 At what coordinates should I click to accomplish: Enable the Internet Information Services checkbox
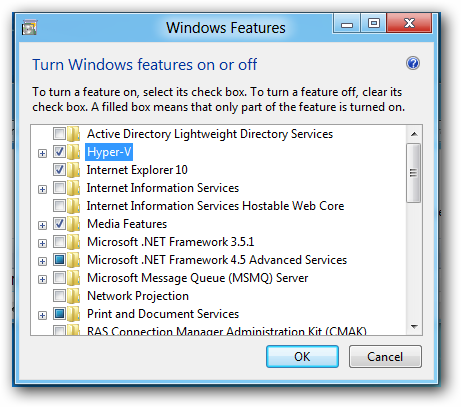pos(59,188)
